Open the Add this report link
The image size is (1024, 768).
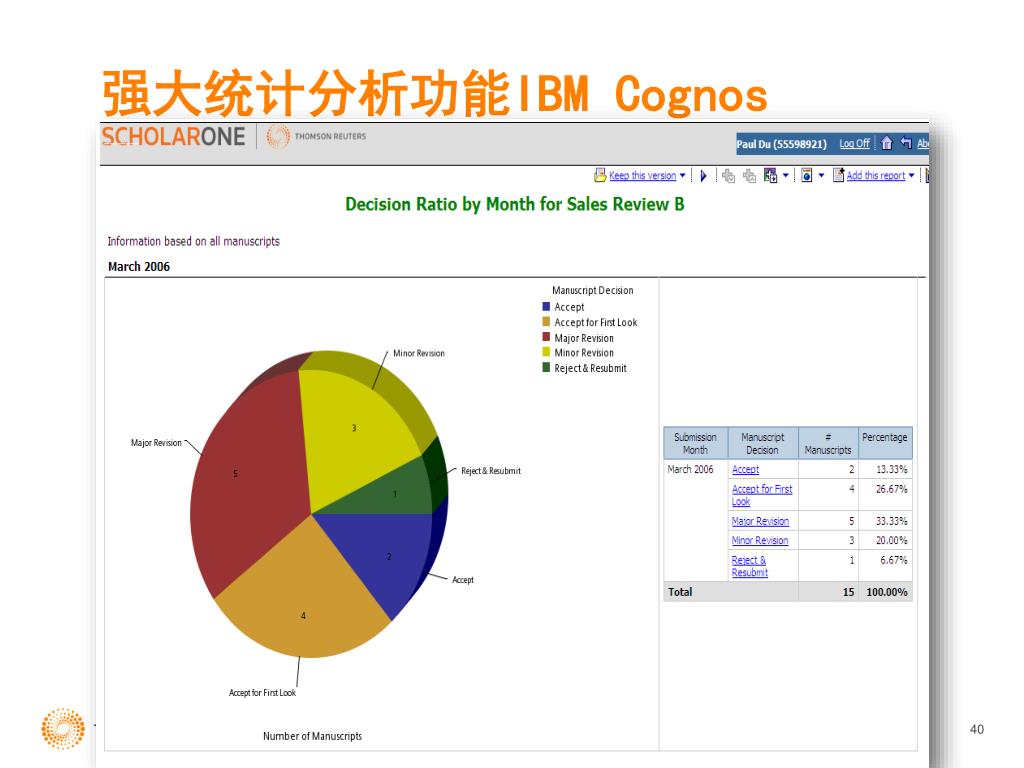click(x=876, y=175)
